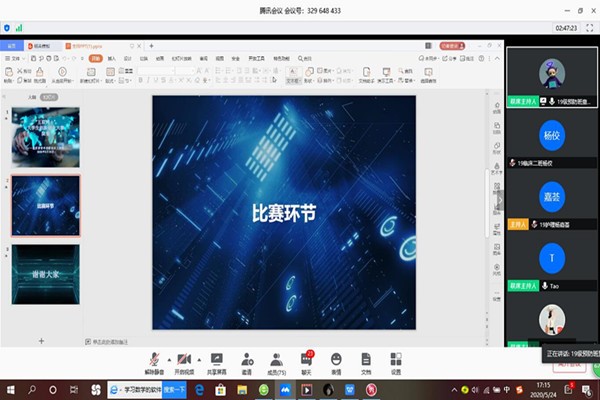Open the 插入 ribbon tab

pyautogui.click(x=112, y=59)
